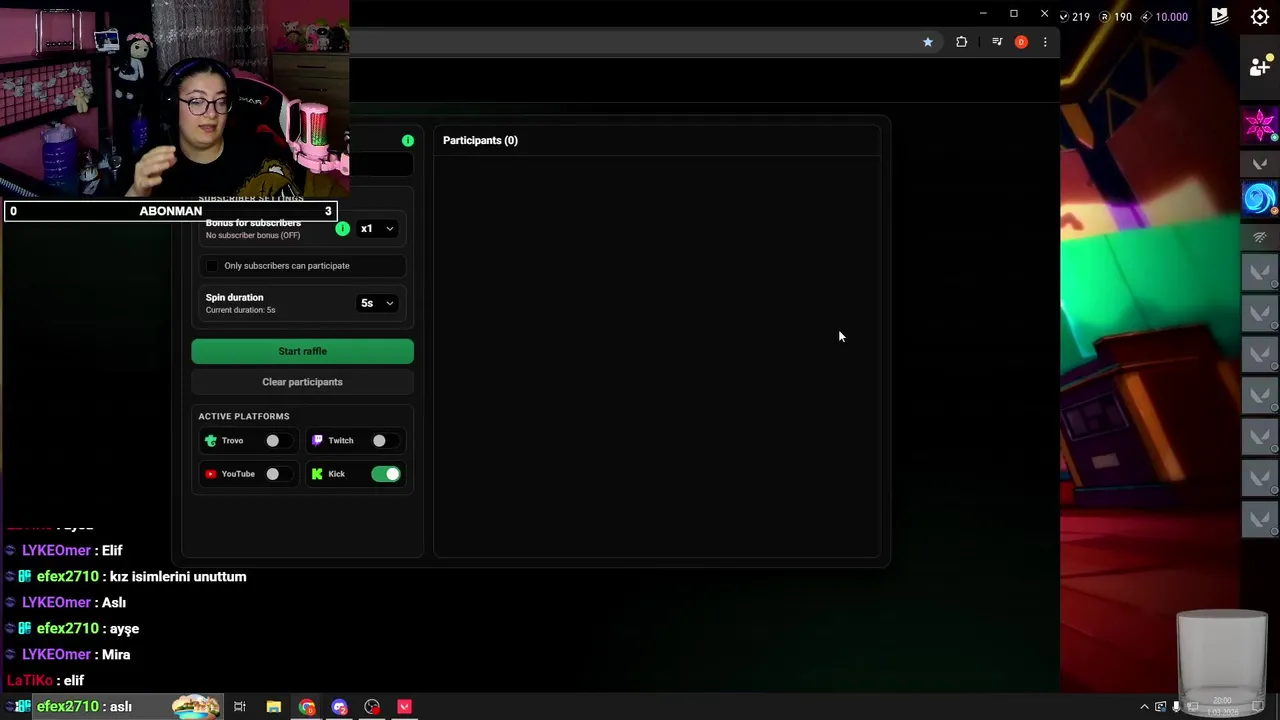The width and height of the screenshot is (1280, 720).
Task: Open File Explorer from the taskbar
Action: [273, 707]
